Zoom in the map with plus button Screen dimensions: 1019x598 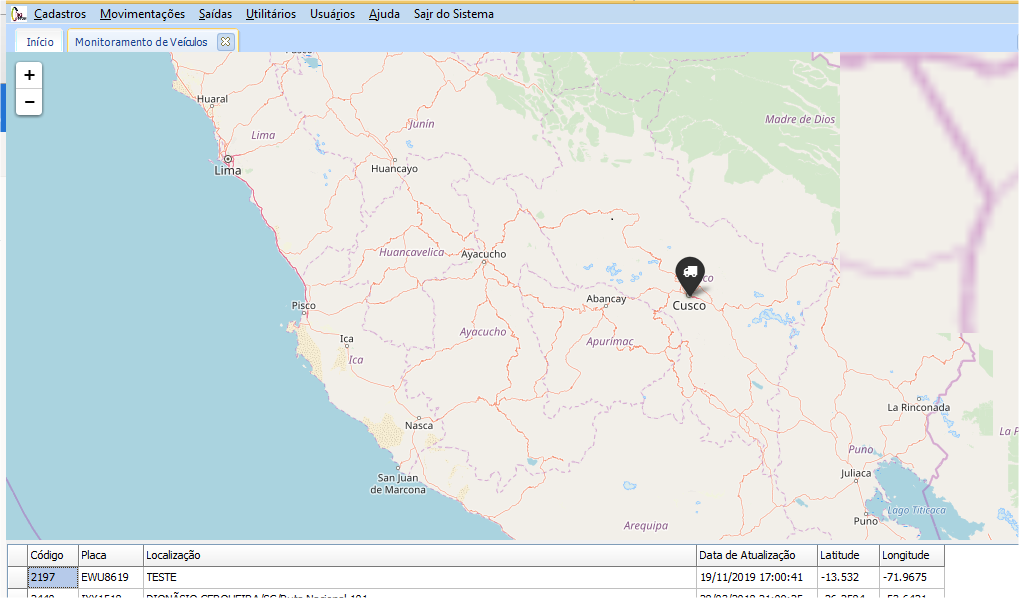tap(29, 75)
